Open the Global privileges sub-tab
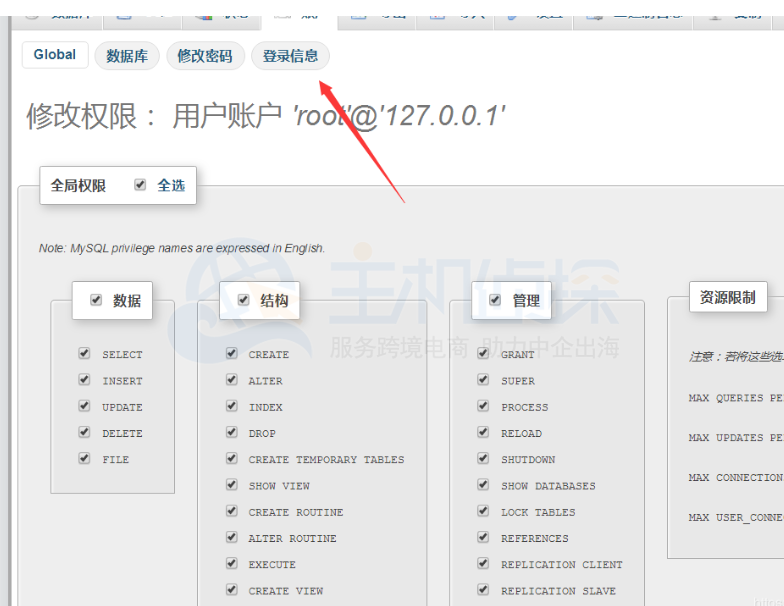The height and width of the screenshot is (606, 784). click(55, 55)
